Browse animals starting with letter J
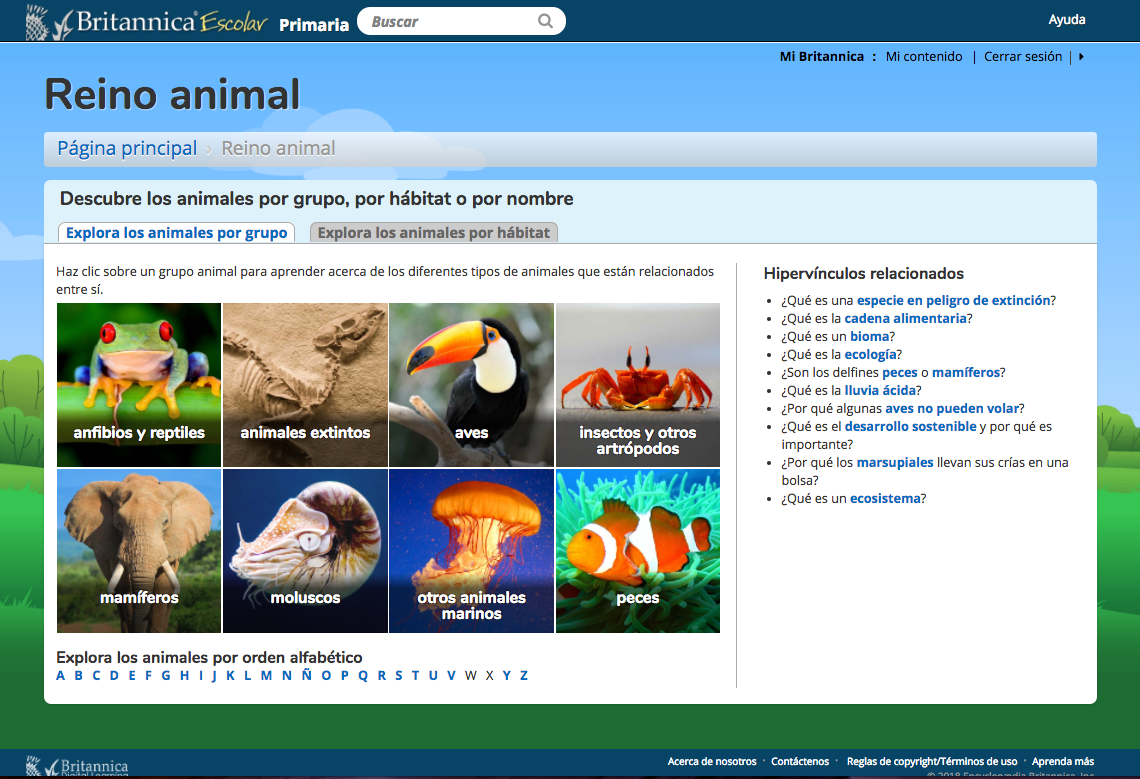The height and width of the screenshot is (779, 1140). click(x=214, y=676)
